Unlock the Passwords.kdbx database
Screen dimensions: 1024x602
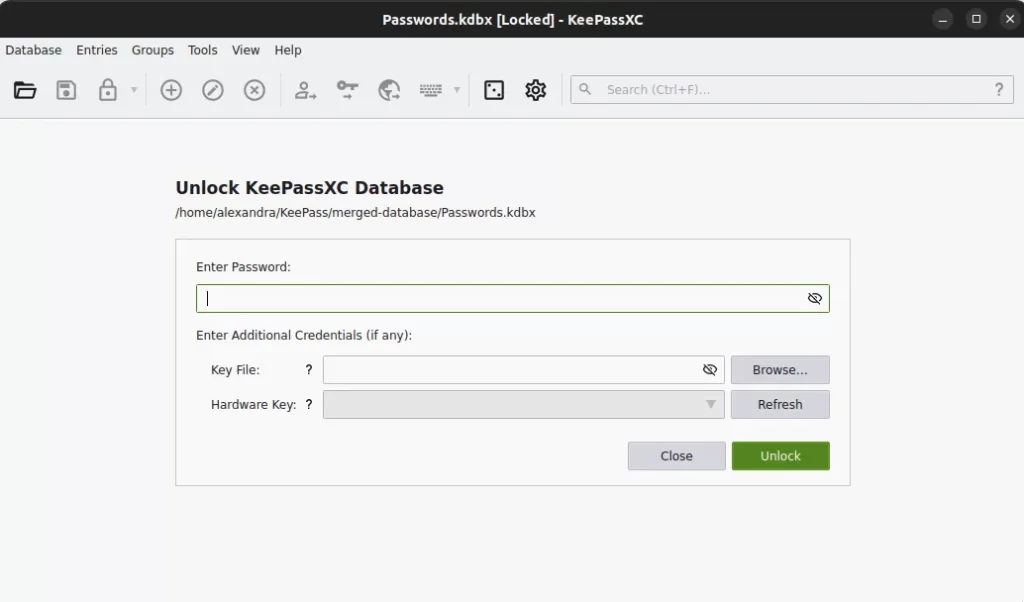tap(780, 455)
